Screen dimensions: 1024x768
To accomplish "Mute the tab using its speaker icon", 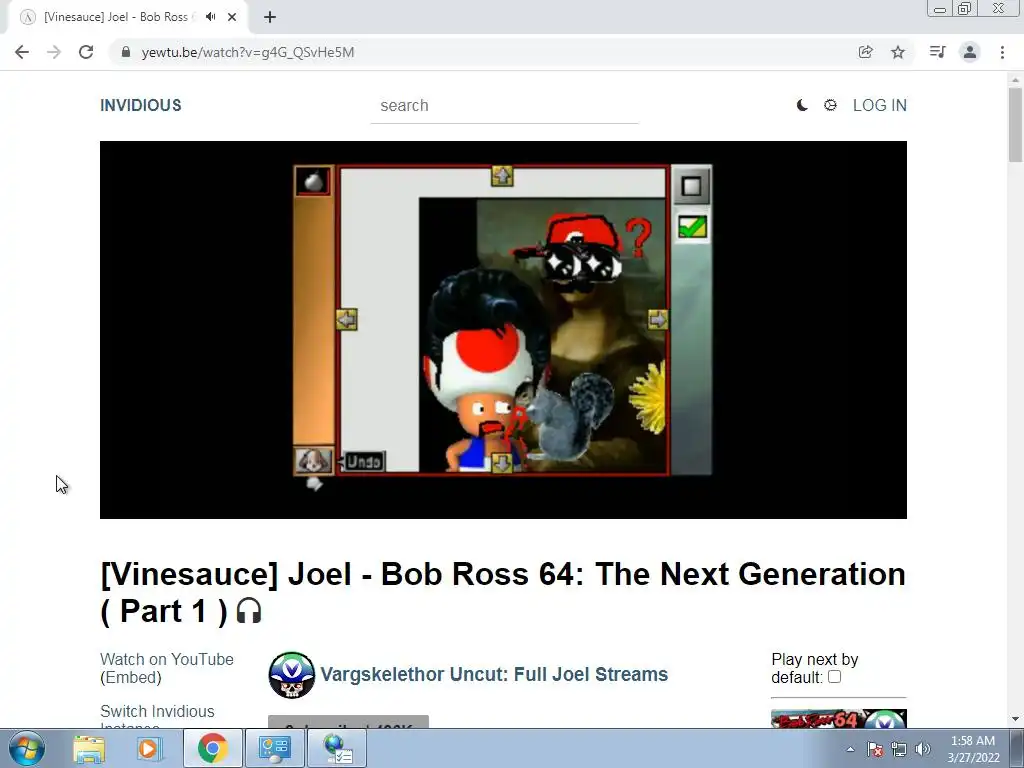I will (210, 17).
